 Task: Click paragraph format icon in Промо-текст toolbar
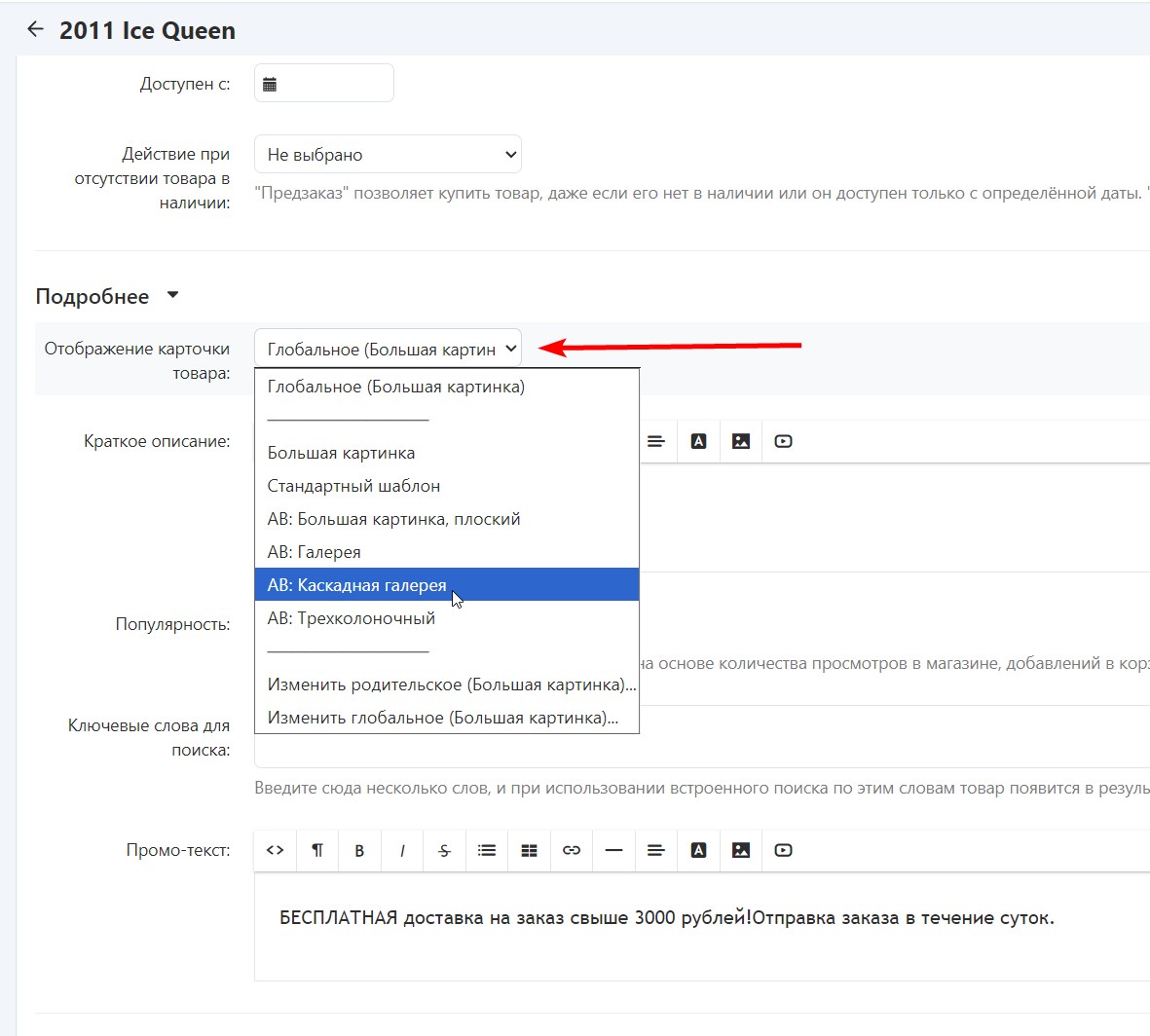click(x=317, y=850)
